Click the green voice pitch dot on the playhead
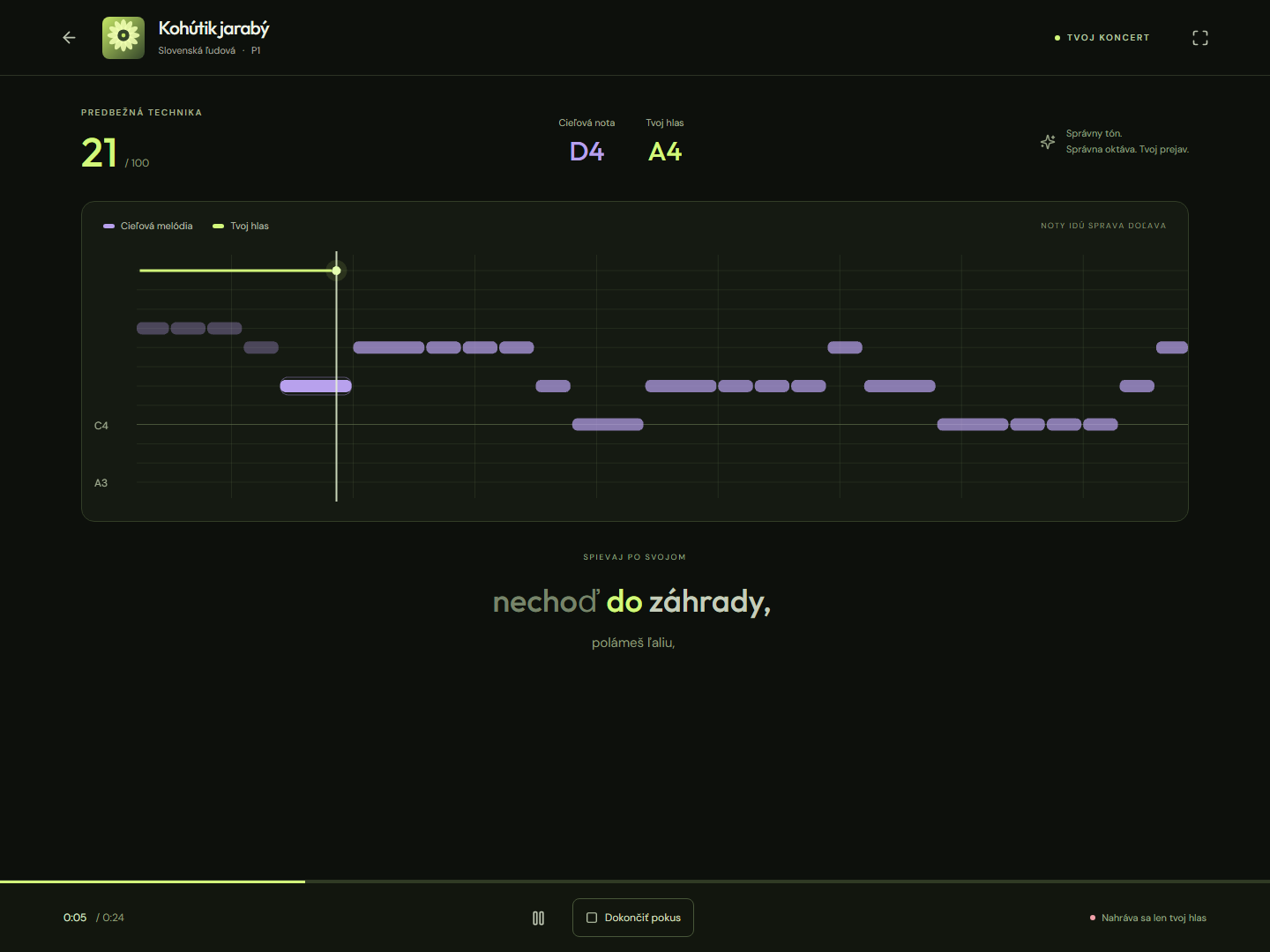 [336, 271]
